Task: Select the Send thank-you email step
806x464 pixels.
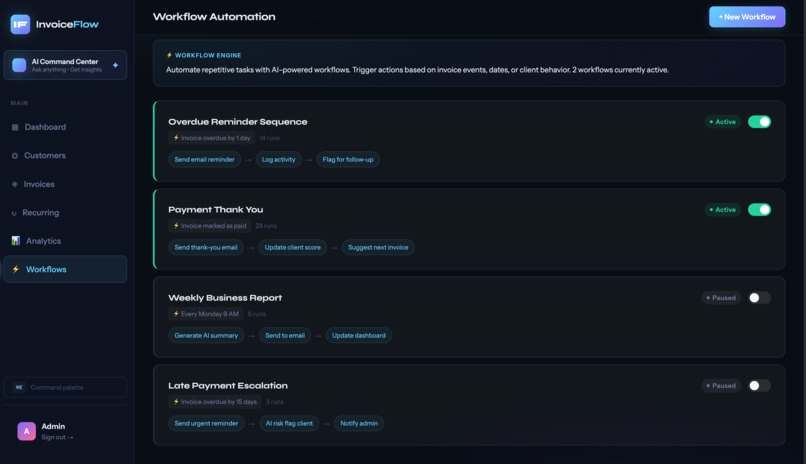Action: pos(206,247)
